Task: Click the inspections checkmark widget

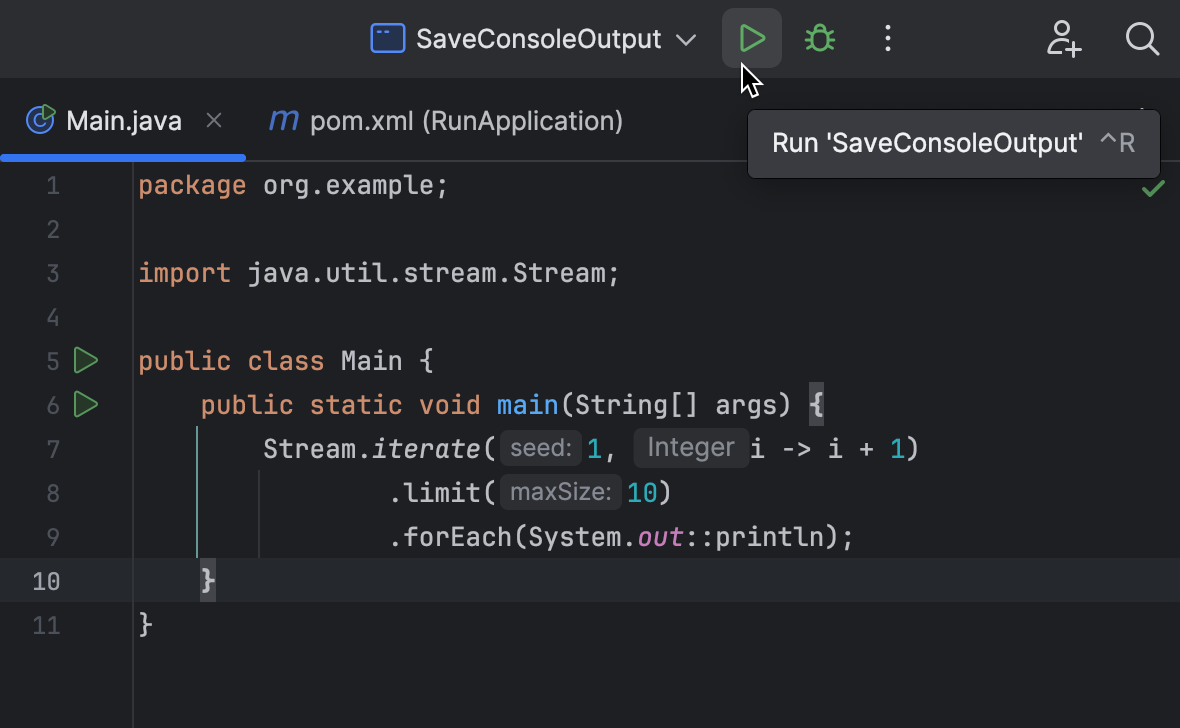Action: point(1152,188)
